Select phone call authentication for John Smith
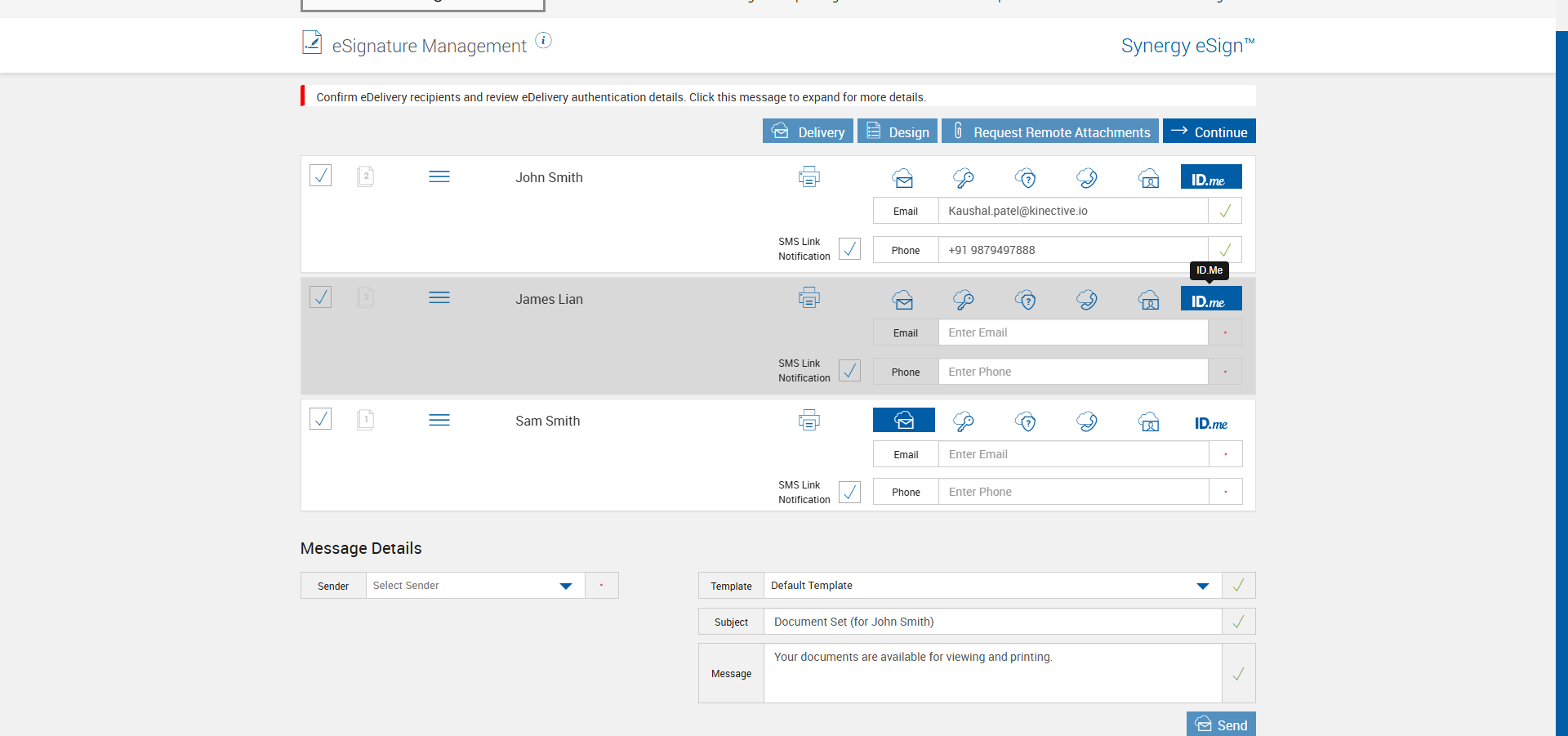Screen dimensions: 1568x736 (x=1087, y=178)
